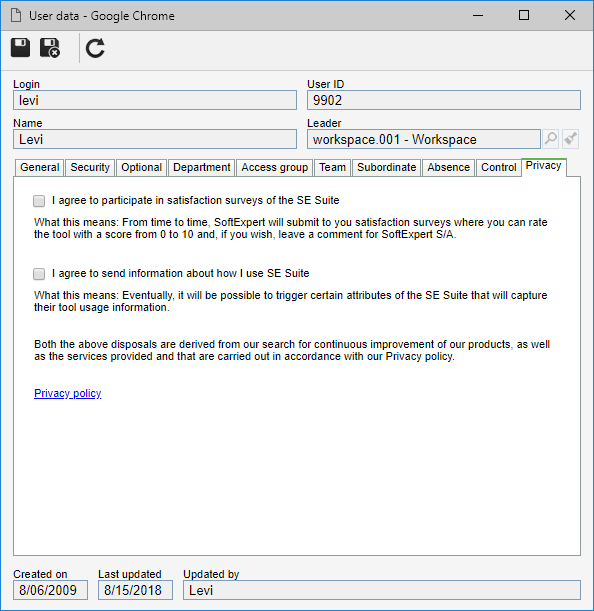Show the Subordinate tab
The height and width of the screenshot is (611, 594).
387,168
